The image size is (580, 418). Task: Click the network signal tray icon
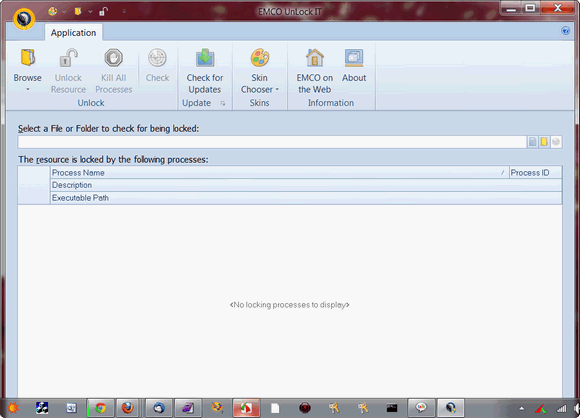[x=562, y=408]
